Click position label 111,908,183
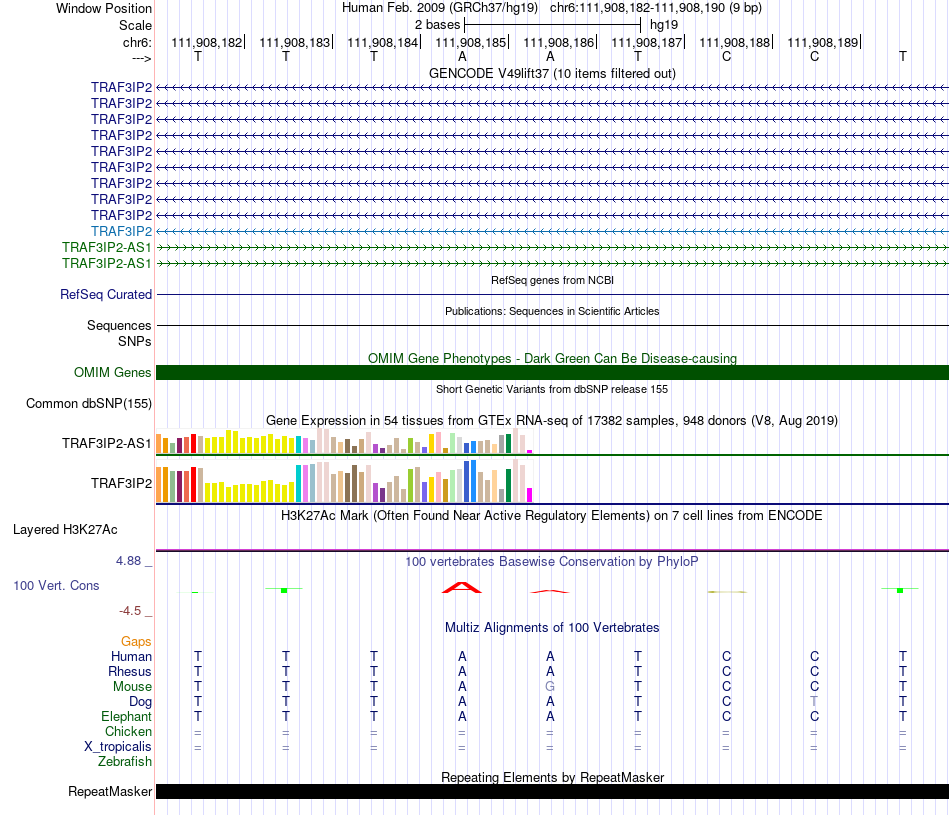The height and width of the screenshot is (815, 950). click(294, 42)
